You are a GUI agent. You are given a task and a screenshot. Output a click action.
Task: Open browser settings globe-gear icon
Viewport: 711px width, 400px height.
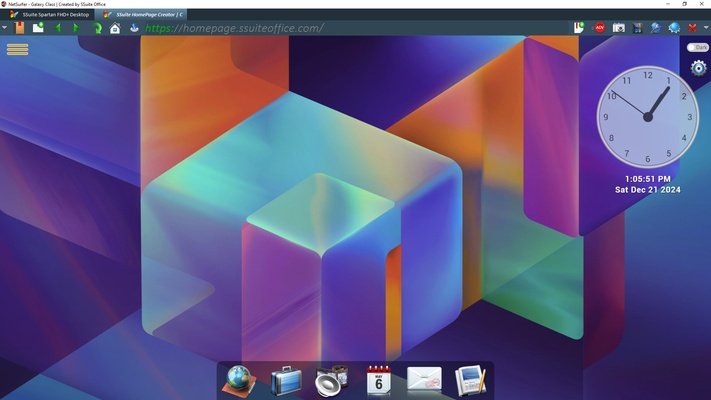(x=674, y=28)
